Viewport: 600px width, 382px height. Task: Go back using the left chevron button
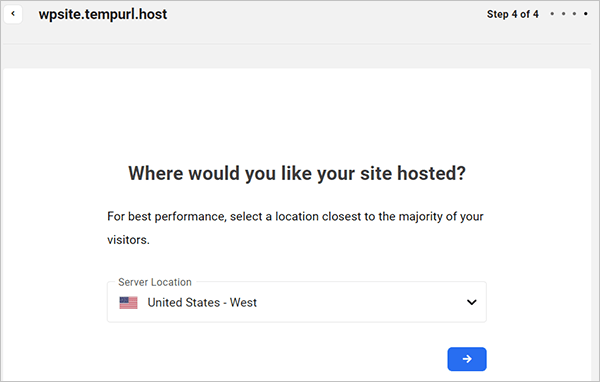tap(13, 14)
